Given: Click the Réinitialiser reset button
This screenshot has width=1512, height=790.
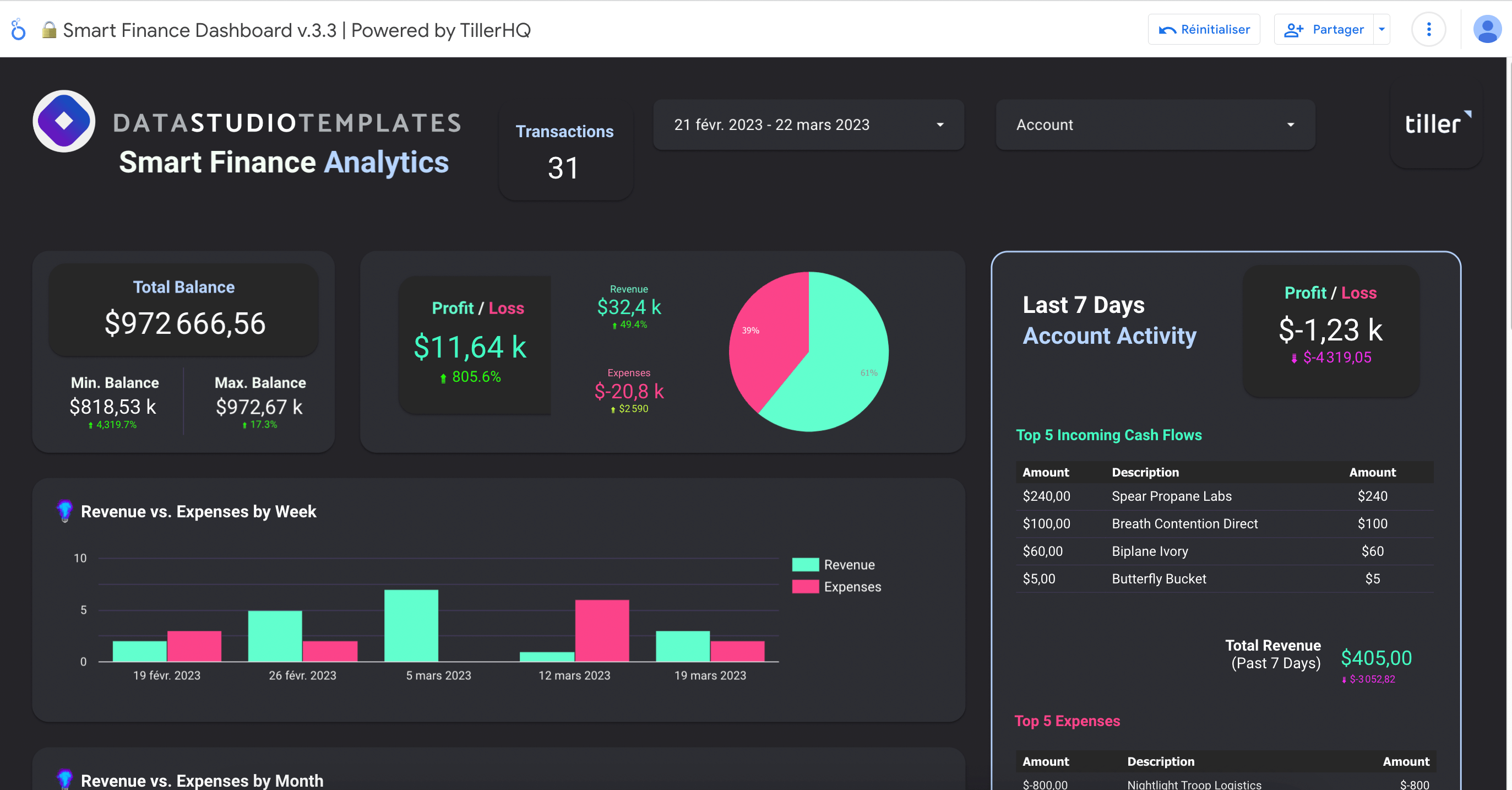Looking at the screenshot, I should pos(1204,29).
